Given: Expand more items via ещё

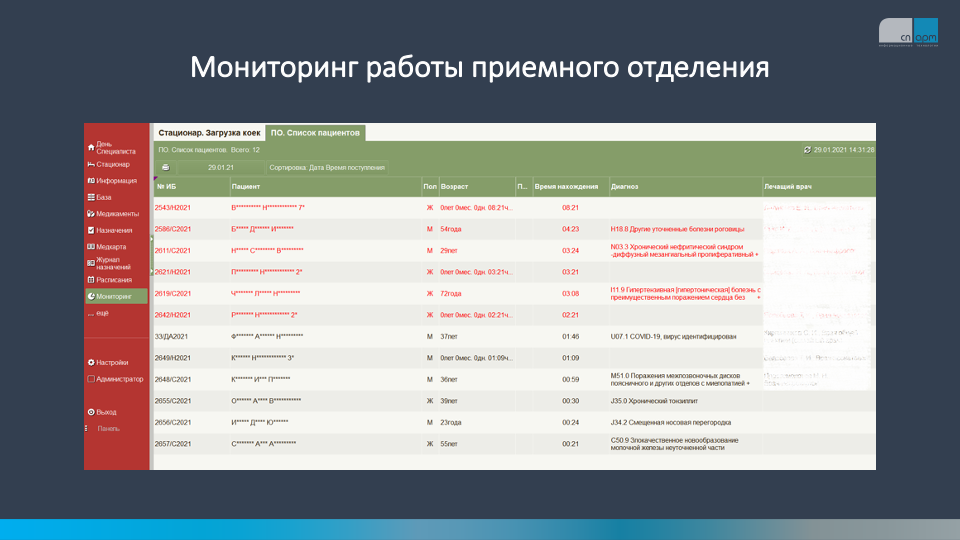Looking at the screenshot, I should click(x=99, y=313).
